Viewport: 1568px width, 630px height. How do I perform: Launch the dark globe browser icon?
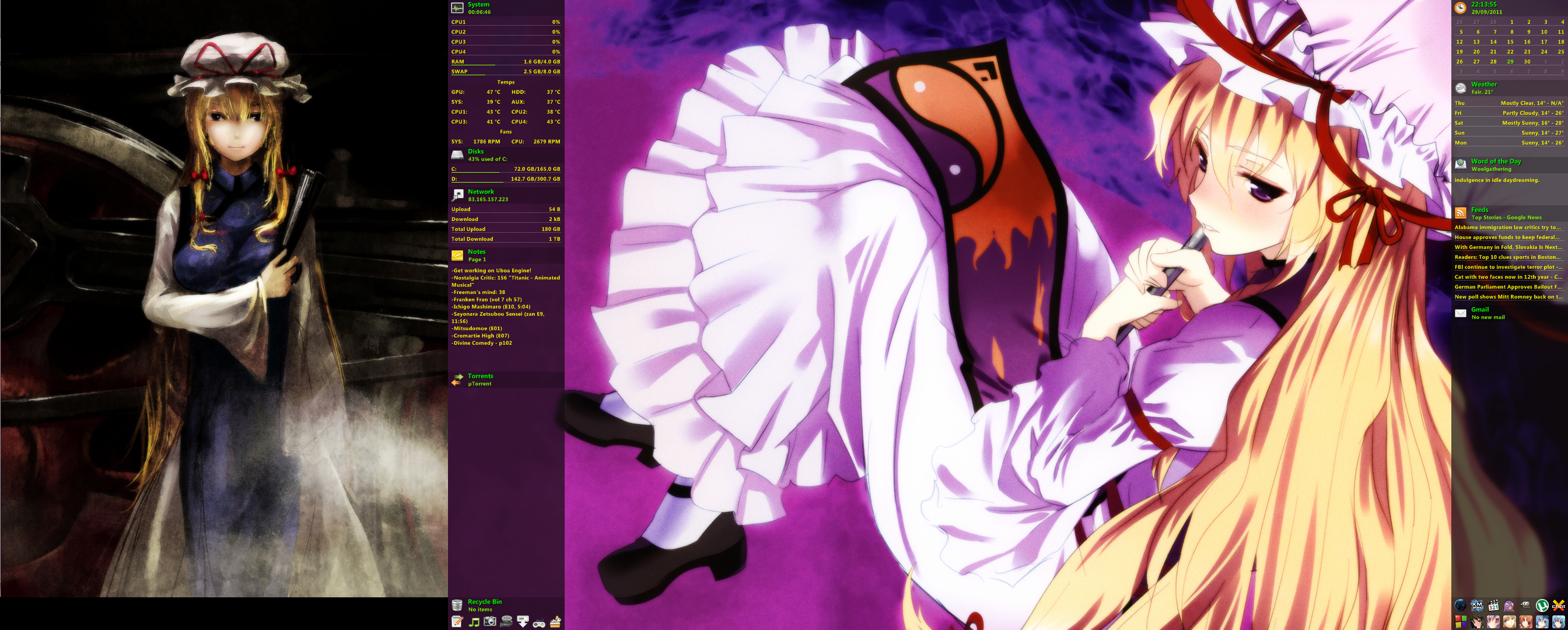click(x=1461, y=605)
